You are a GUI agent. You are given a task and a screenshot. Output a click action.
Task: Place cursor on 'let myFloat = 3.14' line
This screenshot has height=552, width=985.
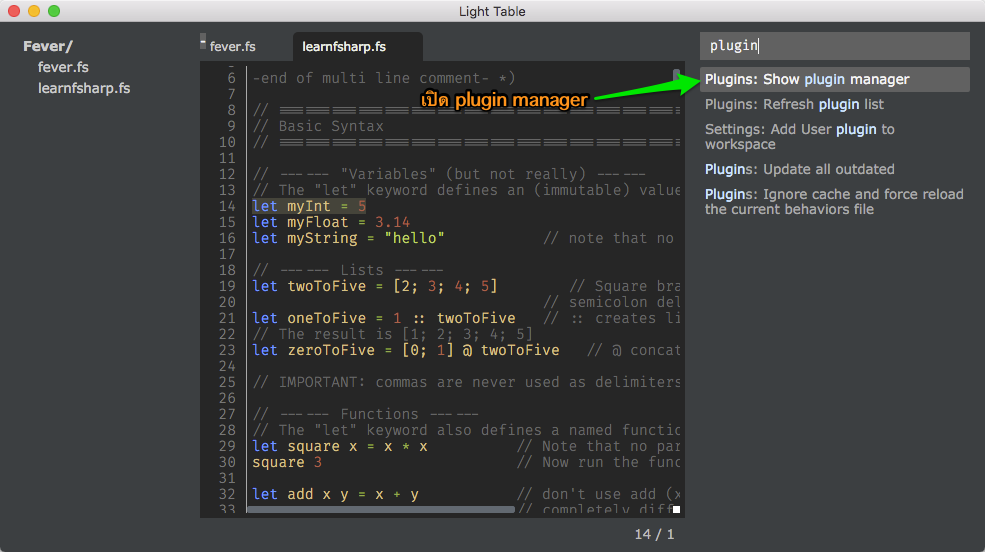pos(330,222)
